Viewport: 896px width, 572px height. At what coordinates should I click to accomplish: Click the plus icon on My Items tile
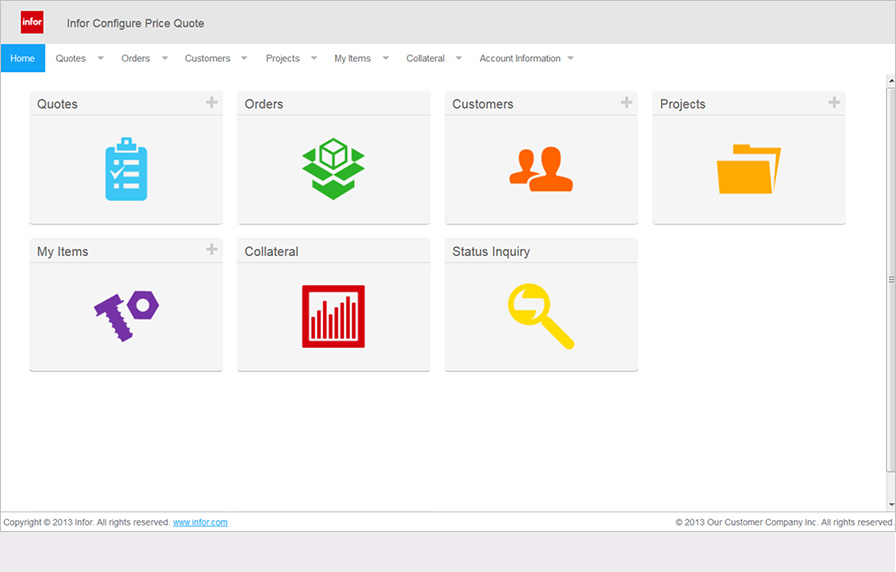click(211, 249)
